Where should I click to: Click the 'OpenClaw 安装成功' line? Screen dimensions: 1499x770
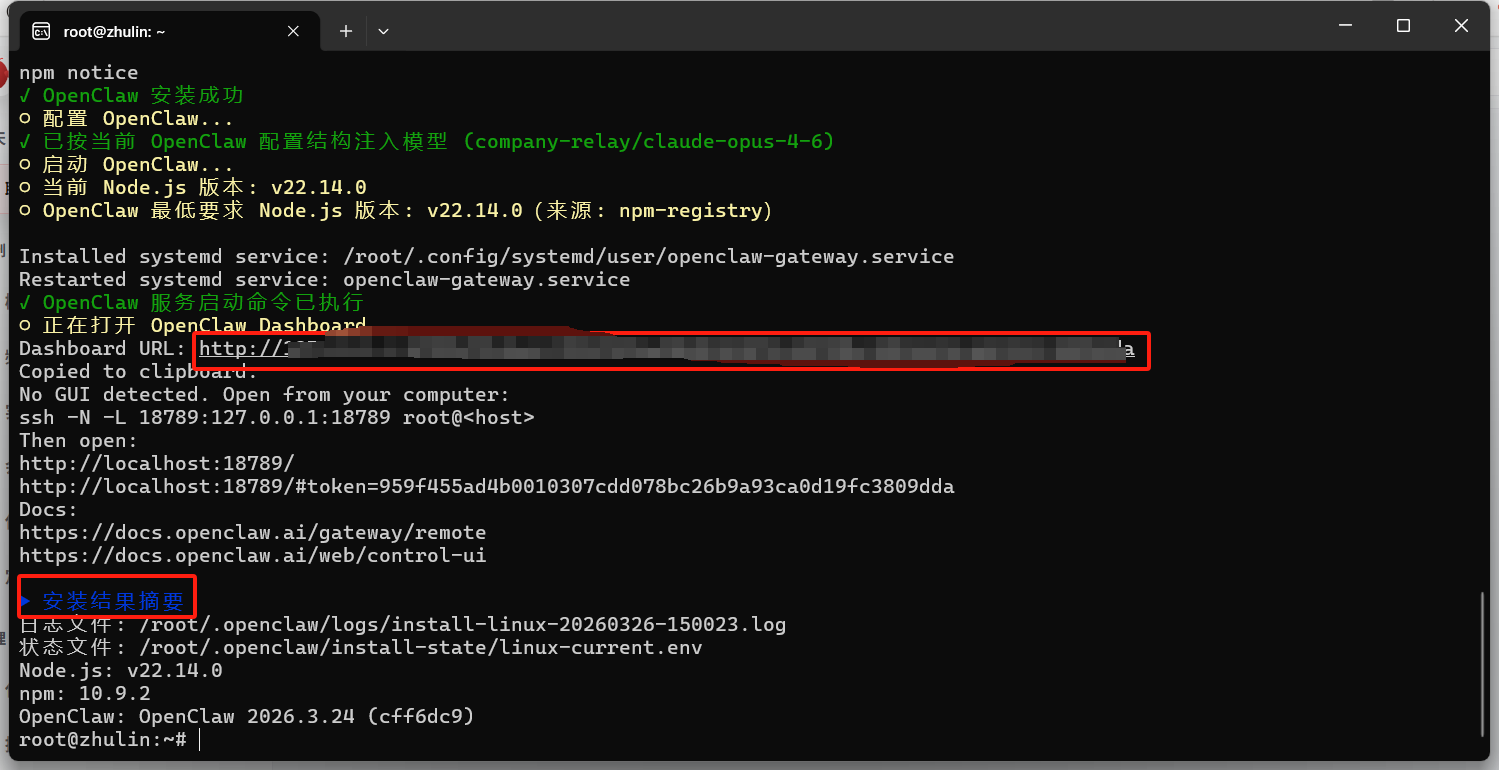[x=132, y=96]
